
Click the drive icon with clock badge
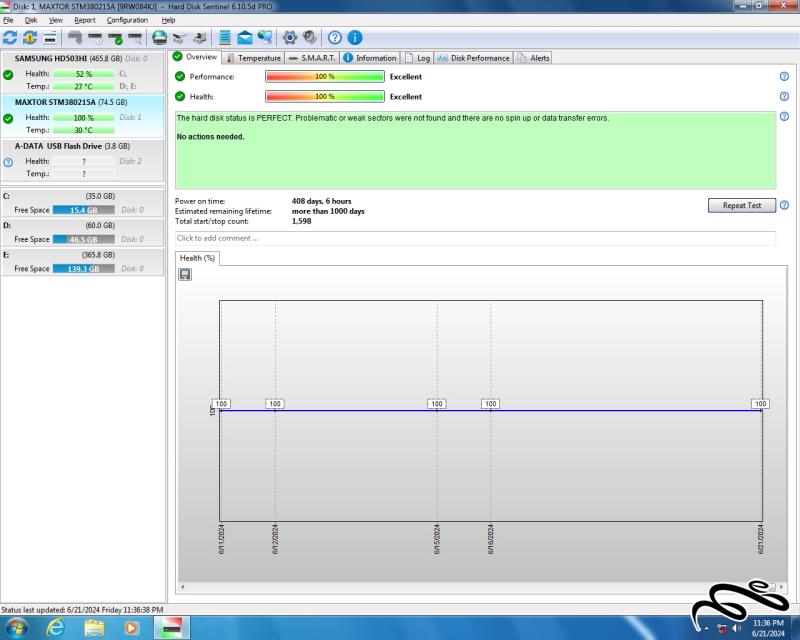click(x=95, y=38)
